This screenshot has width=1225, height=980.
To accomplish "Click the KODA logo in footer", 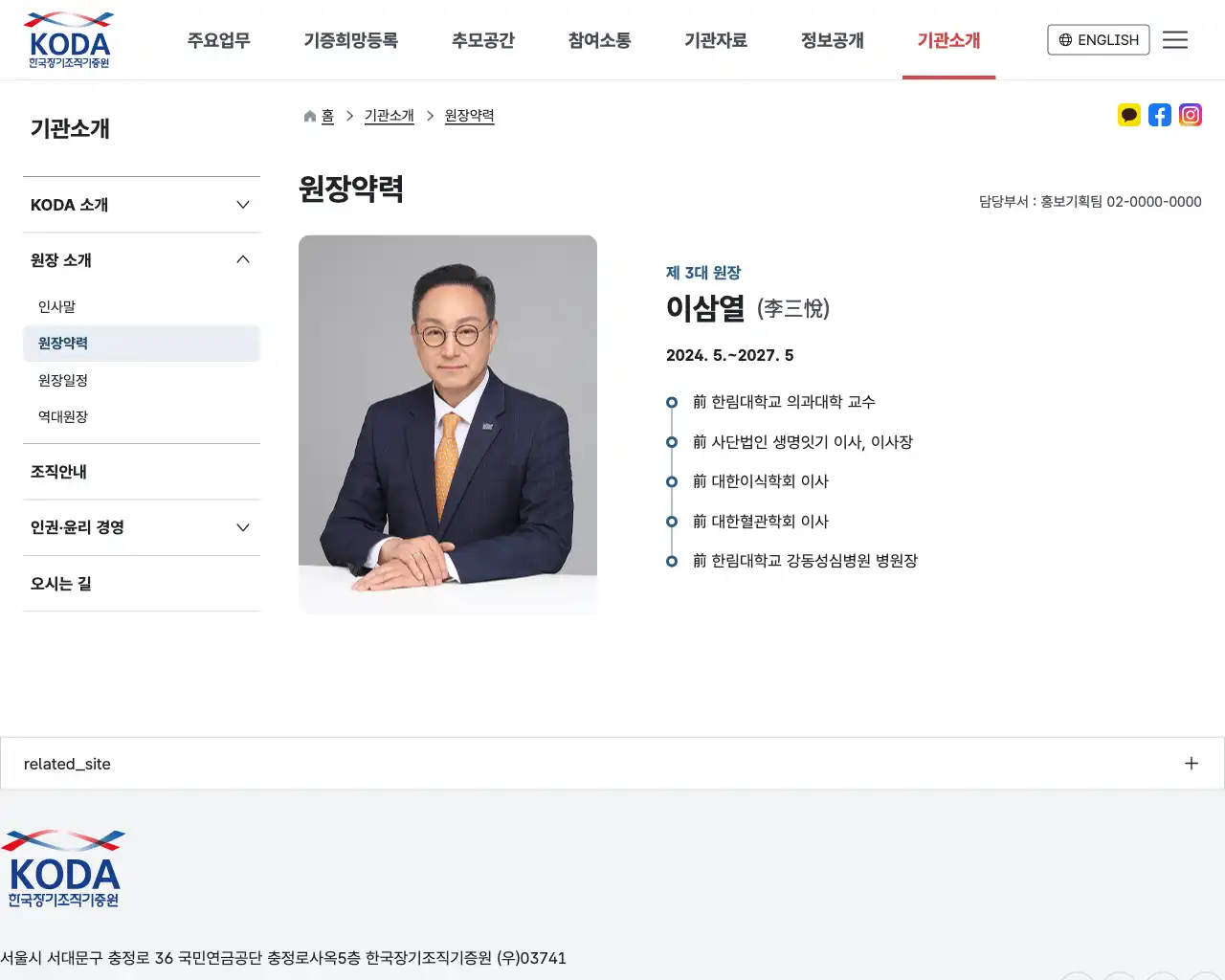I will [64, 866].
